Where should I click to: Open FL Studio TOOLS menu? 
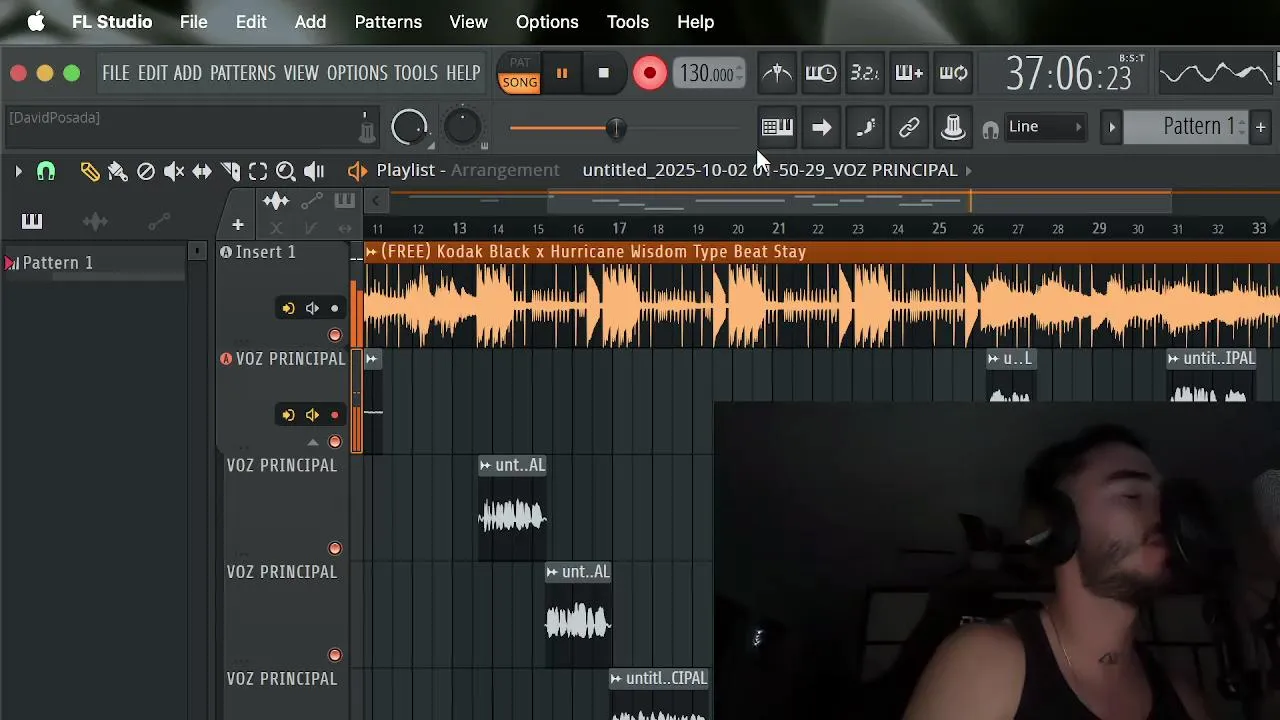(x=416, y=73)
